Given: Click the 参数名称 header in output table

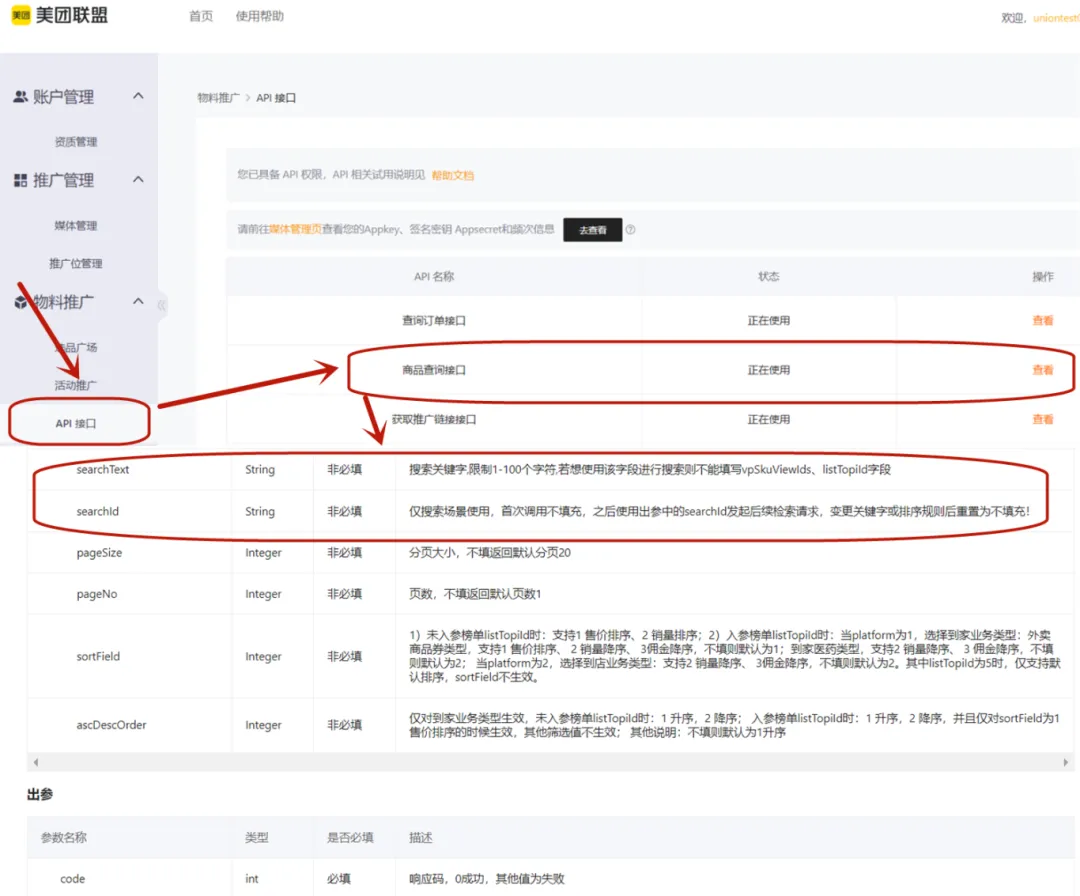Looking at the screenshot, I should point(63,838).
